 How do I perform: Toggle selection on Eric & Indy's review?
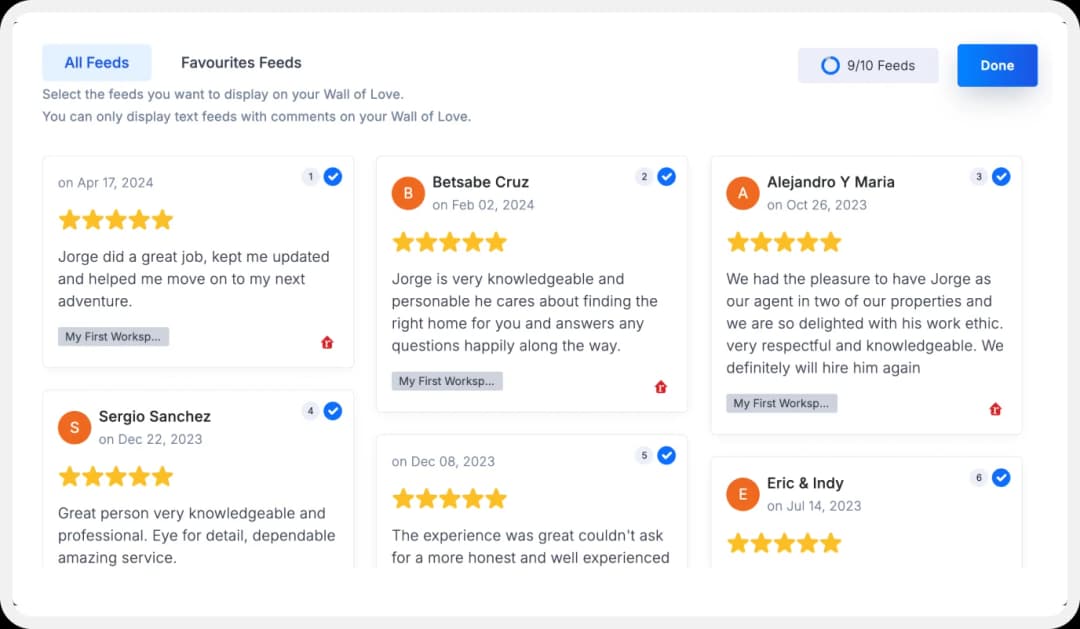coord(1001,477)
